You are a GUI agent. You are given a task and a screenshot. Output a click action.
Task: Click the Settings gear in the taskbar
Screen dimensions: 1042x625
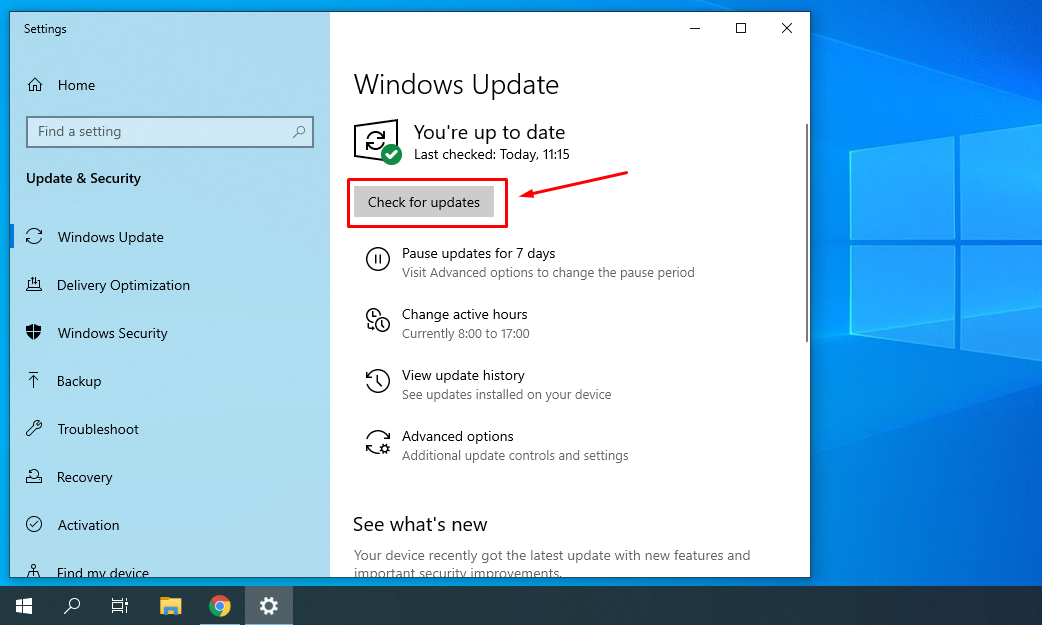click(268, 606)
